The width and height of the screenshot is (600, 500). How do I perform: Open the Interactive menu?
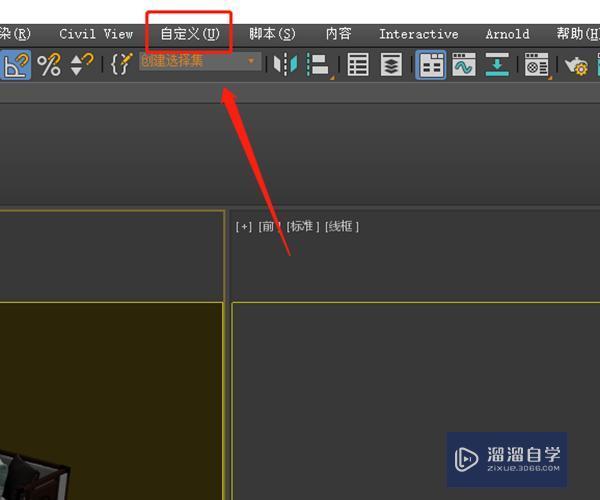pos(419,34)
